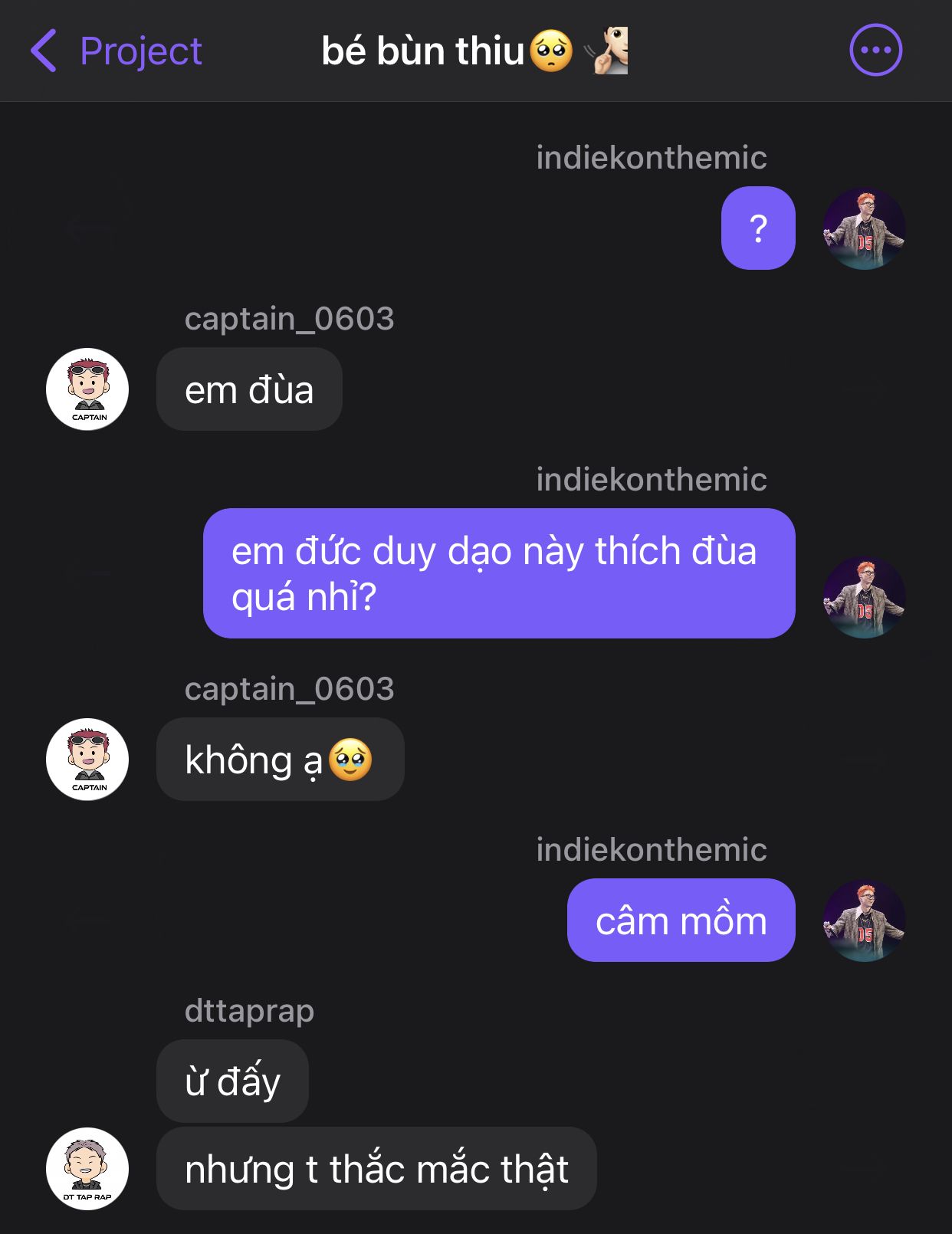Image resolution: width=952 pixels, height=1234 pixels.
Task: Tap the pleading face emoji in the title
Action: (x=551, y=51)
